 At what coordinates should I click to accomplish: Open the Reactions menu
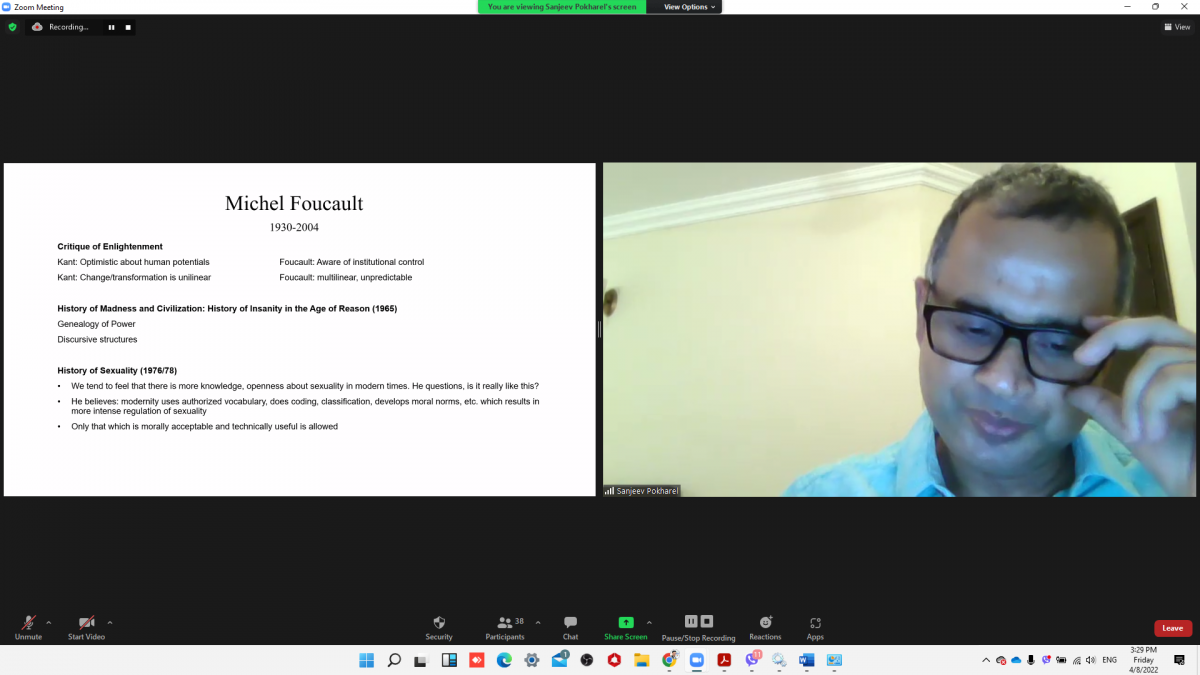pyautogui.click(x=765, y=627)
